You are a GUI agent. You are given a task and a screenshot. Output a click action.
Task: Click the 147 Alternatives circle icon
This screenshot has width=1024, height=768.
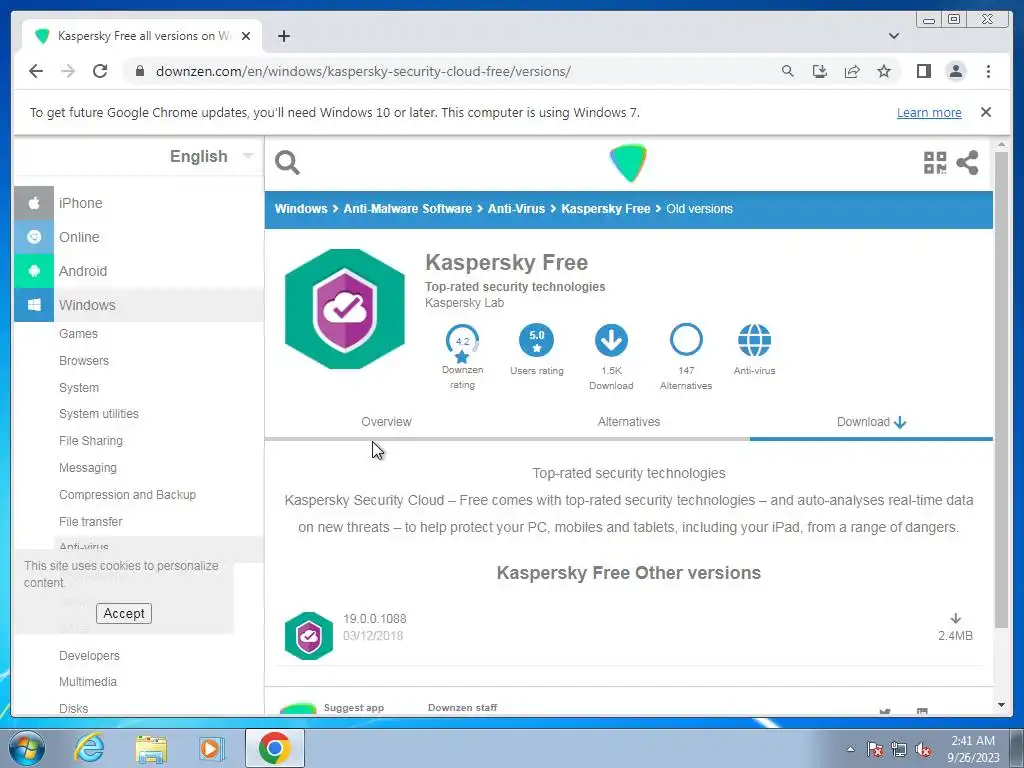pos(686,340)
